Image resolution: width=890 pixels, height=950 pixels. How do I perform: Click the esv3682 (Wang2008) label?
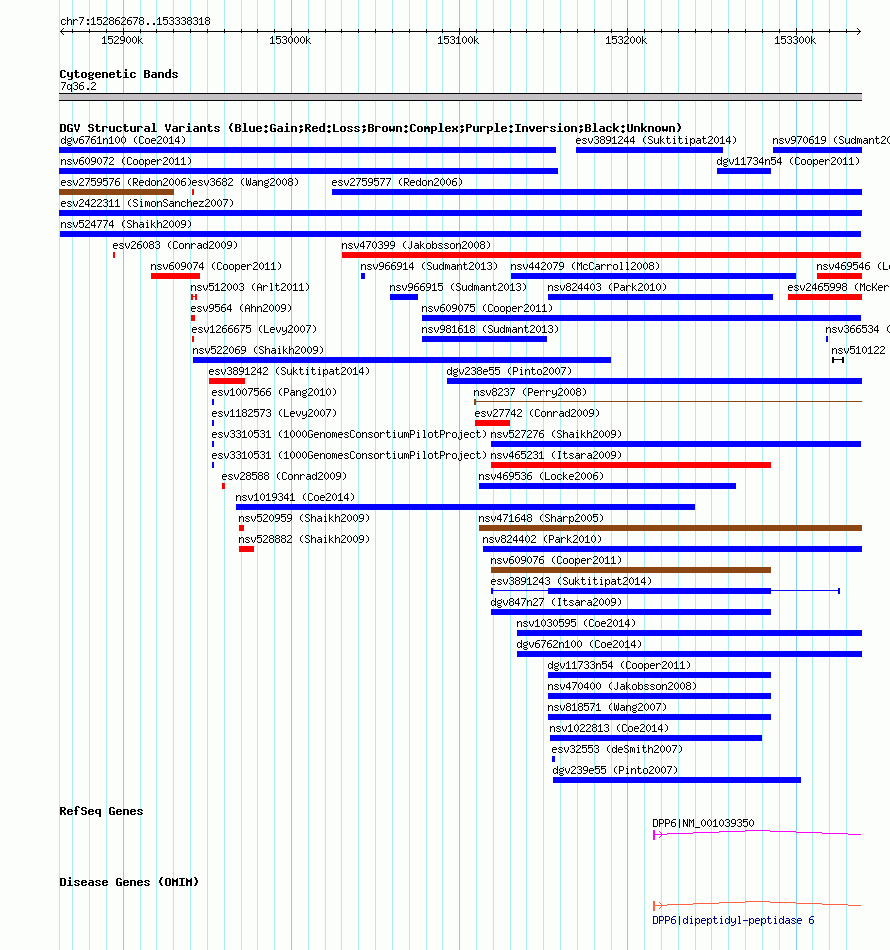245,182
